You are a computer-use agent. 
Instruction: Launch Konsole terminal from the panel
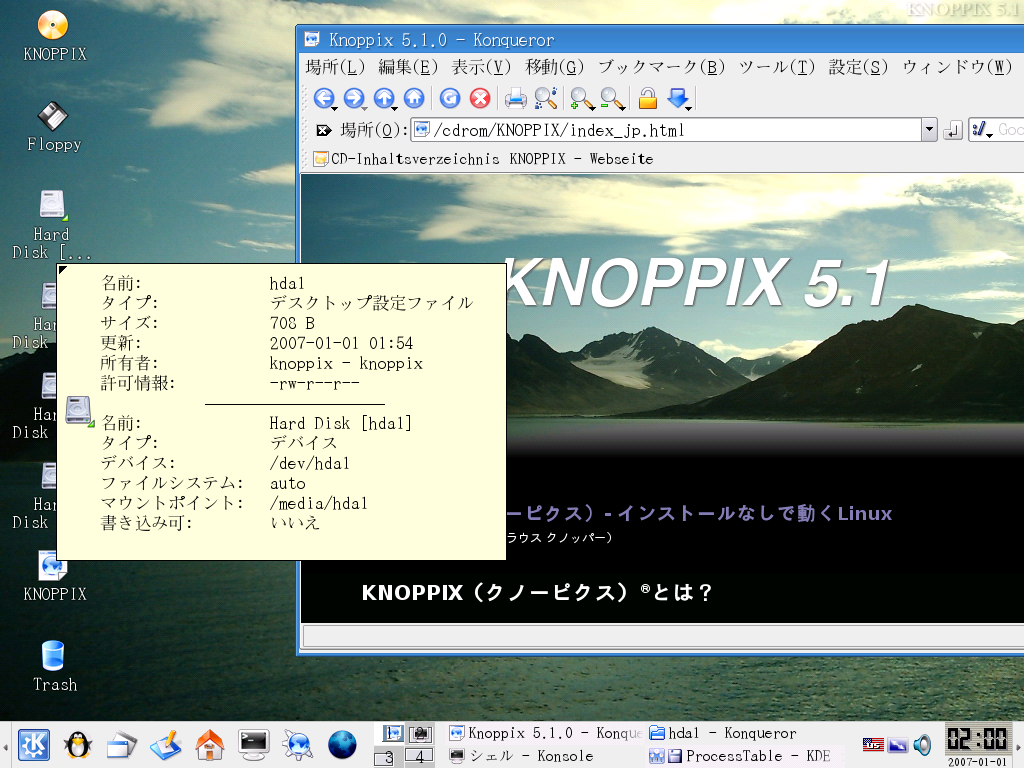tap(253, 745)
